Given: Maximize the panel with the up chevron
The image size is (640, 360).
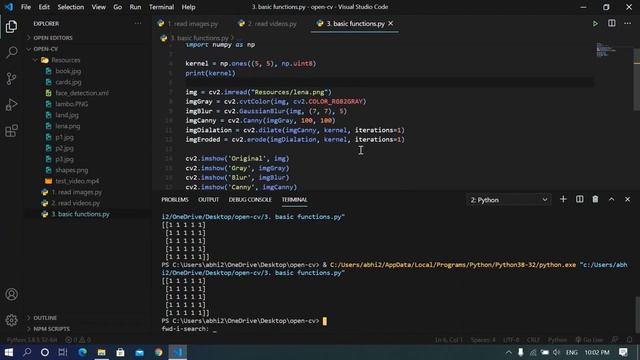Looking at the screenshot, I should coord(611,199).
